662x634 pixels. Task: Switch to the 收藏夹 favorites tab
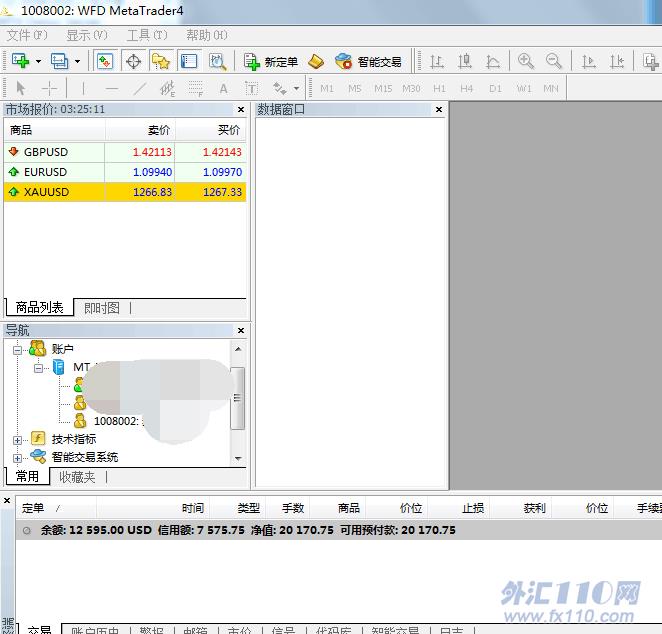77,477
